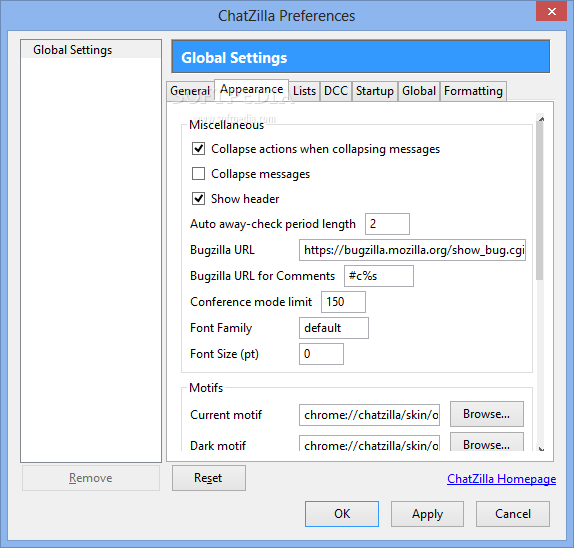Screen dimensions: 574x548
Task: Click the disabled Remove button
Action: tap(91, 478)
